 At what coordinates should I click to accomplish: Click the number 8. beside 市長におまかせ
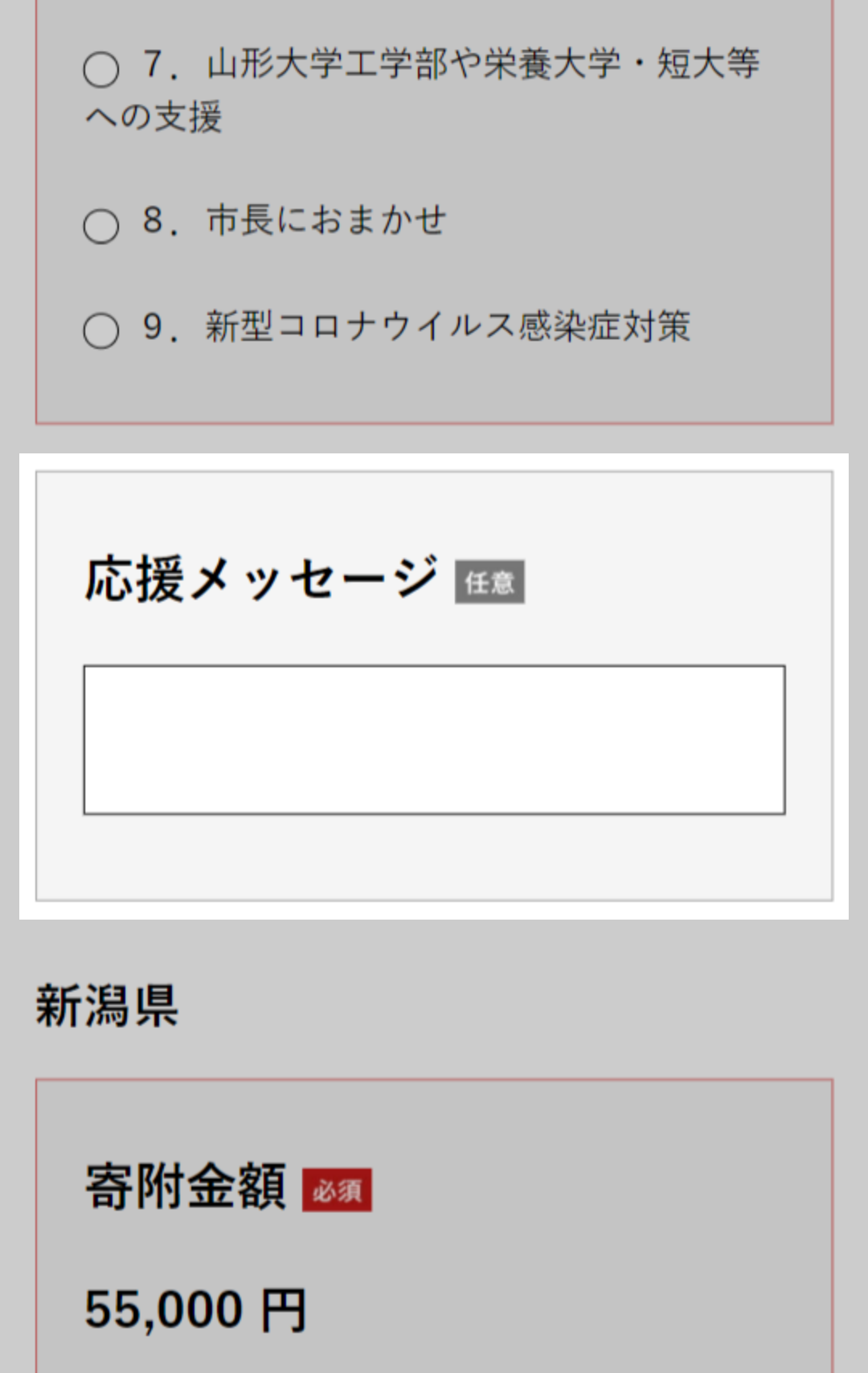(159, 220)
